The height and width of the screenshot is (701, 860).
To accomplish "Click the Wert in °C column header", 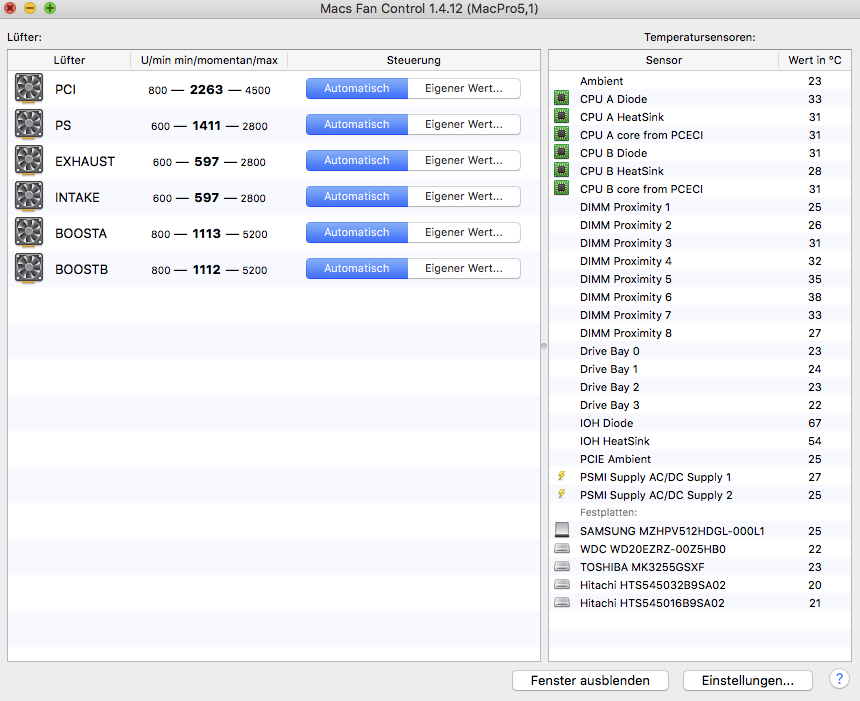I will tap(814, 60).
